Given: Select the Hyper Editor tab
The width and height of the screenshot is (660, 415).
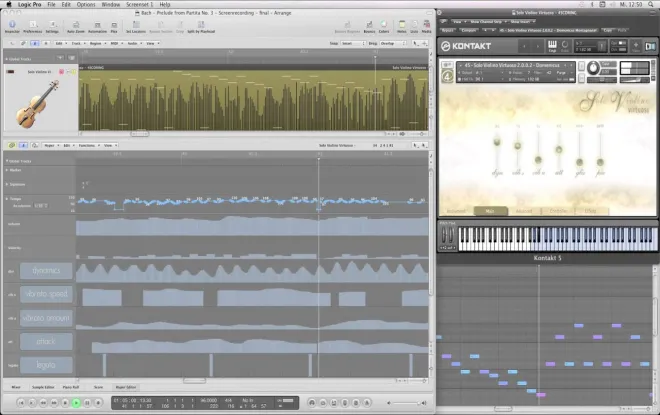Looking at the screenshot, I should [126, 387].
